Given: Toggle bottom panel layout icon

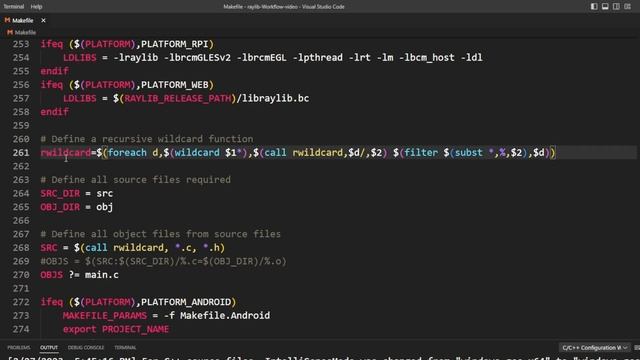Looking at the screenshot, I should point(605,7).
